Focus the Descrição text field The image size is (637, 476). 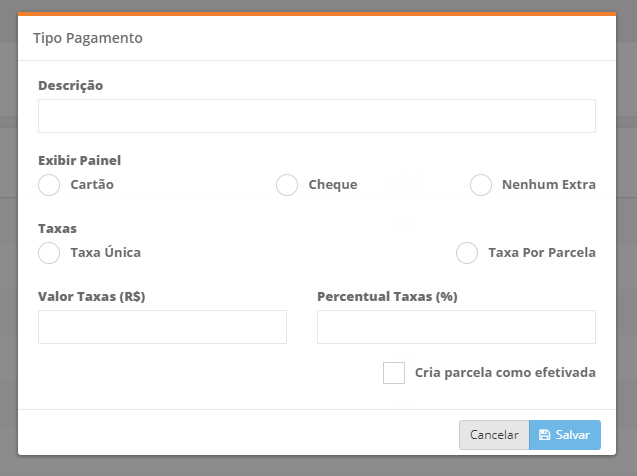tap(316, 116)
